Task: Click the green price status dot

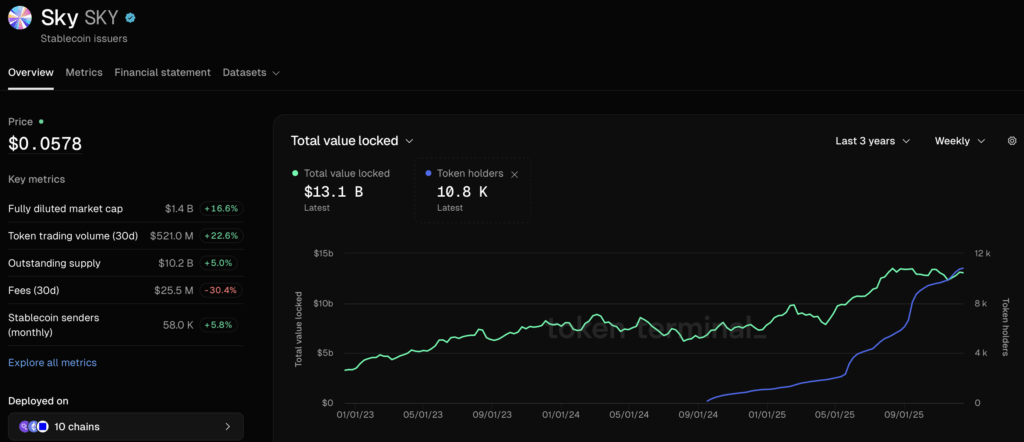Action: (41, 121)
